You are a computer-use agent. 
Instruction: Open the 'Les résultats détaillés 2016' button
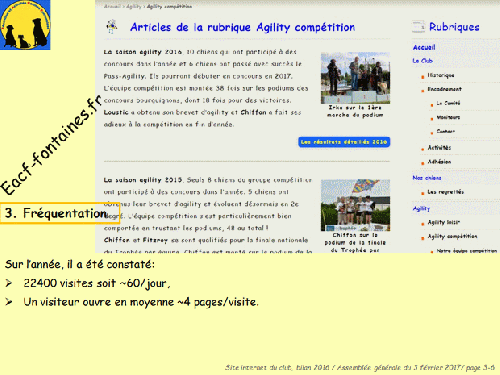tap(344, 142)
